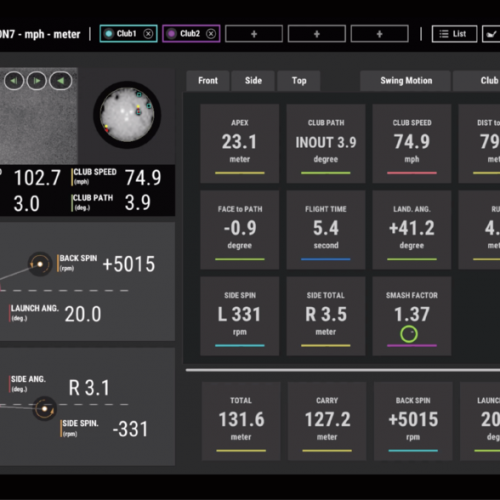
Task: Open the Swing Motion tab
Action: pyautogui.click(x=406, y=81)
